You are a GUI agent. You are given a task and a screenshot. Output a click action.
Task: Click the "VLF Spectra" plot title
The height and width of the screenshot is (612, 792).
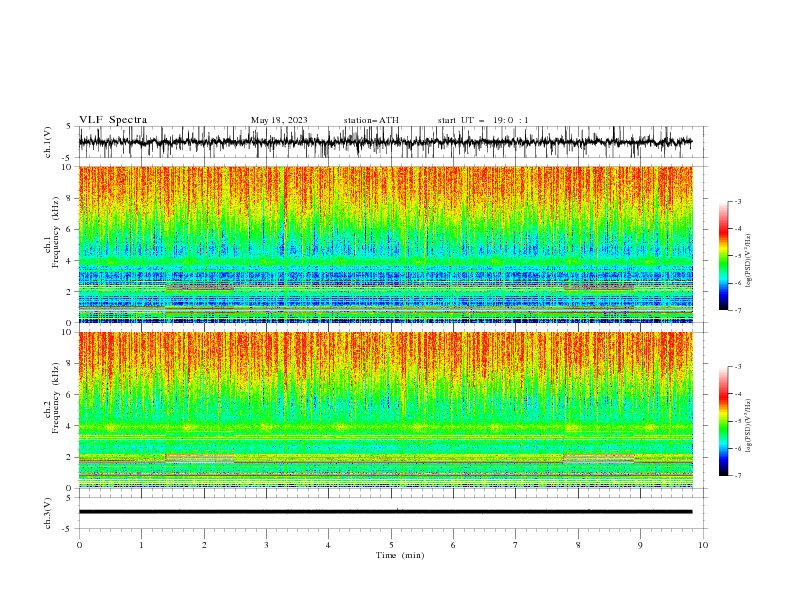(113, 120)
